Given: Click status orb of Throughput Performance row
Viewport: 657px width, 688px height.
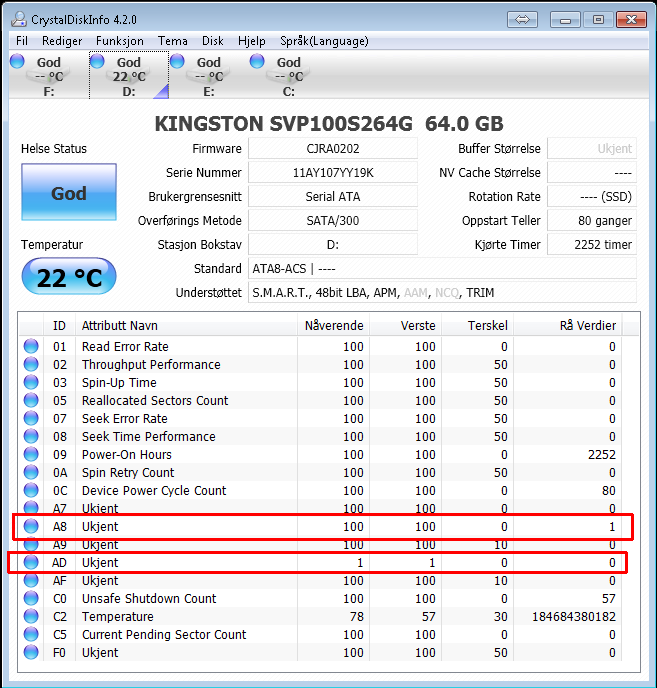Looking at the screenshot, I should tap(31, 364).
